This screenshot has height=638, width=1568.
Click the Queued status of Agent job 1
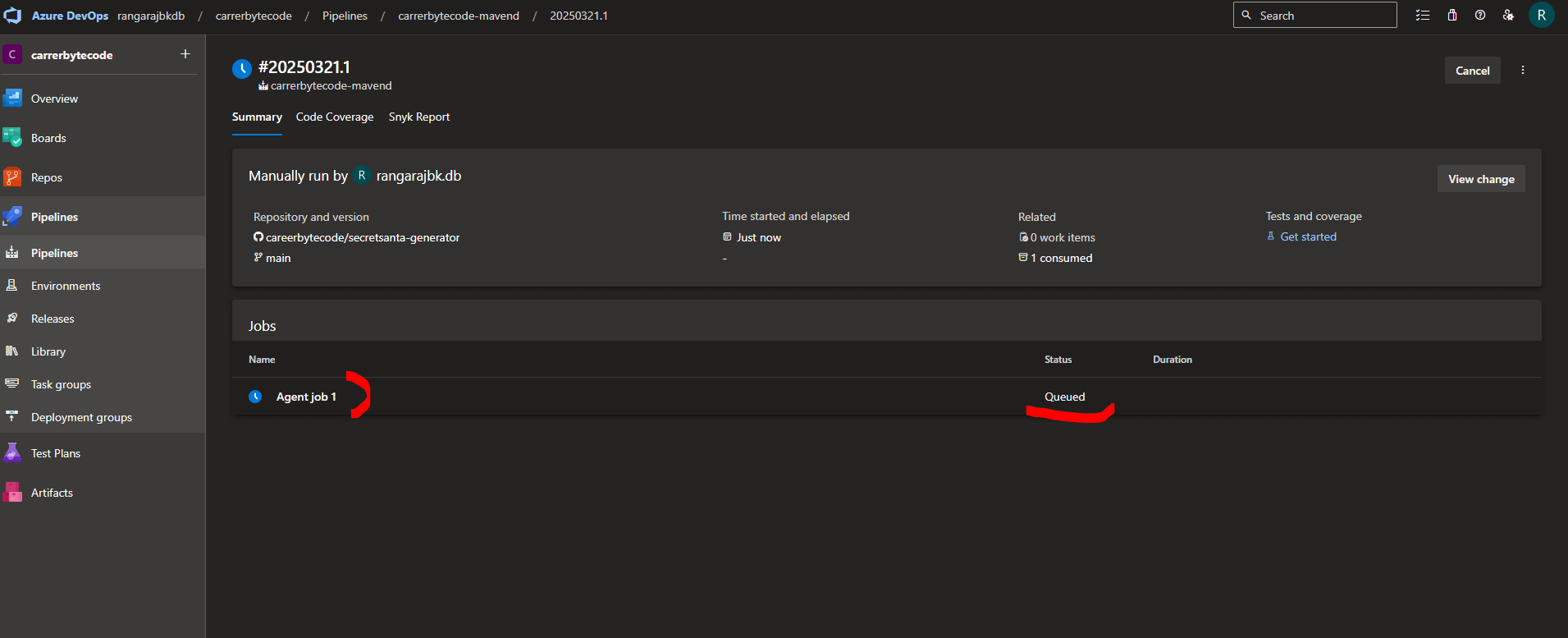coord(1064,397)
